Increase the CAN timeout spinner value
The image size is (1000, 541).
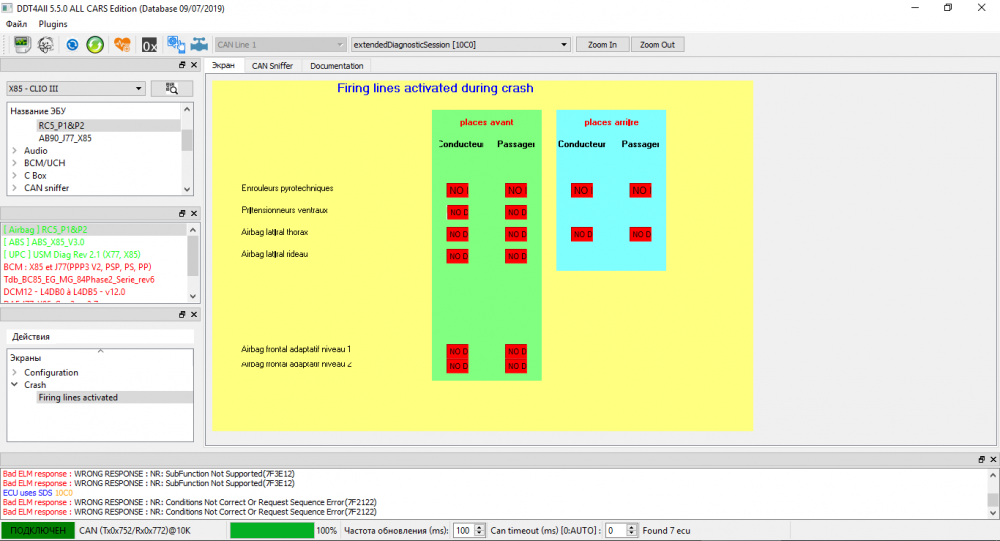(x=631, y=528)
